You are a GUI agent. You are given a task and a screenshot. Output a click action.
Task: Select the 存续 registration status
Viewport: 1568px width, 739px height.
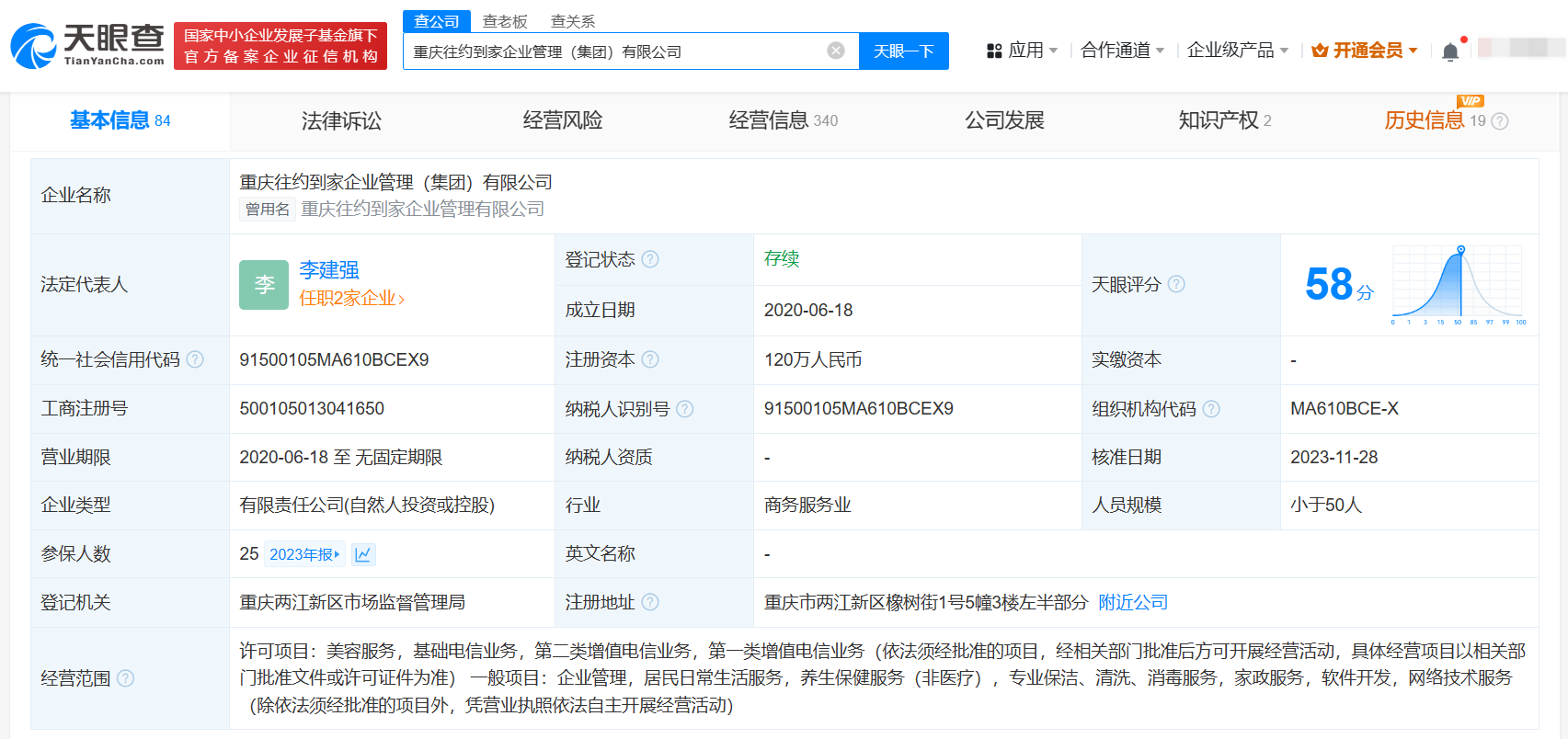782,259
